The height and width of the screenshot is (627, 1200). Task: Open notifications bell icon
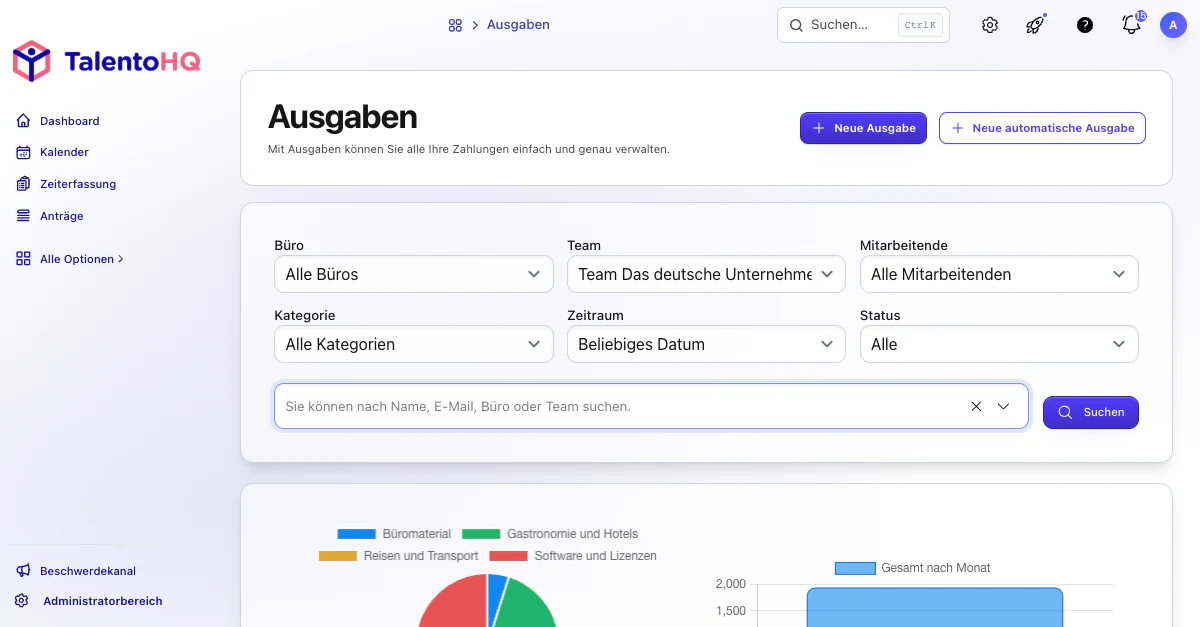(x=1132, y=24)
